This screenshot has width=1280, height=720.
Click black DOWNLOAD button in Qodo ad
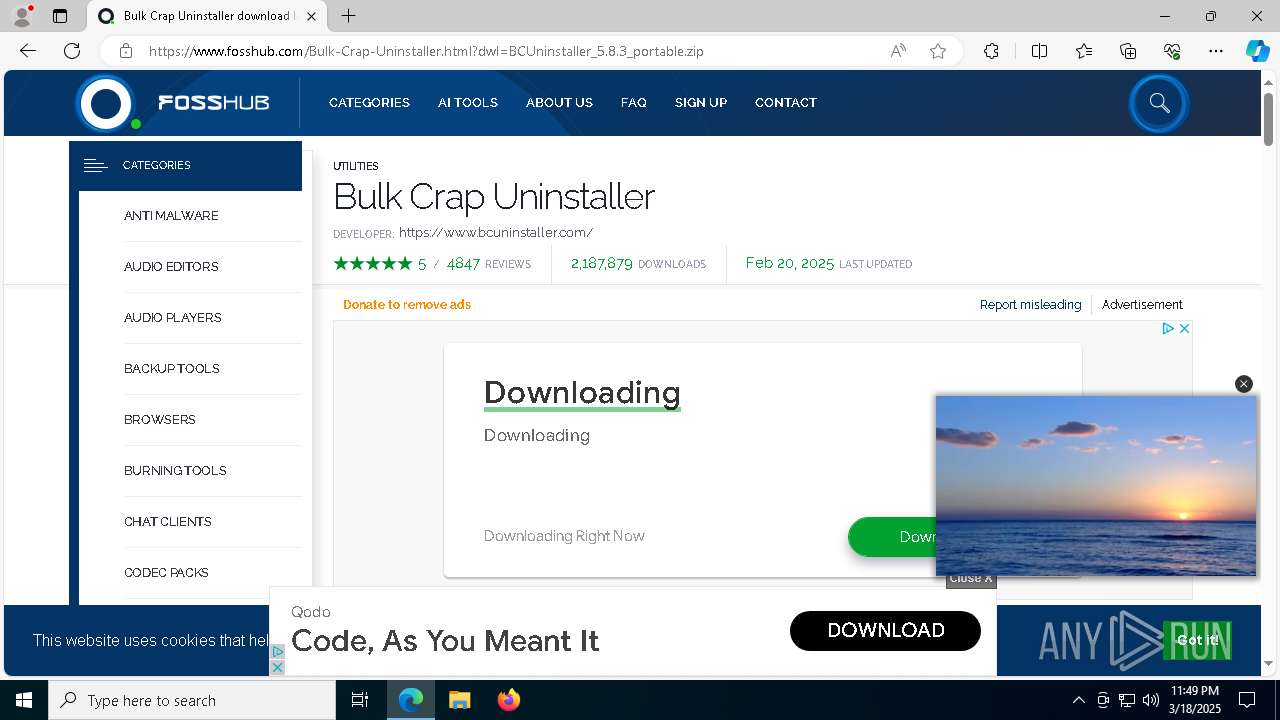(x=885, y=630)
